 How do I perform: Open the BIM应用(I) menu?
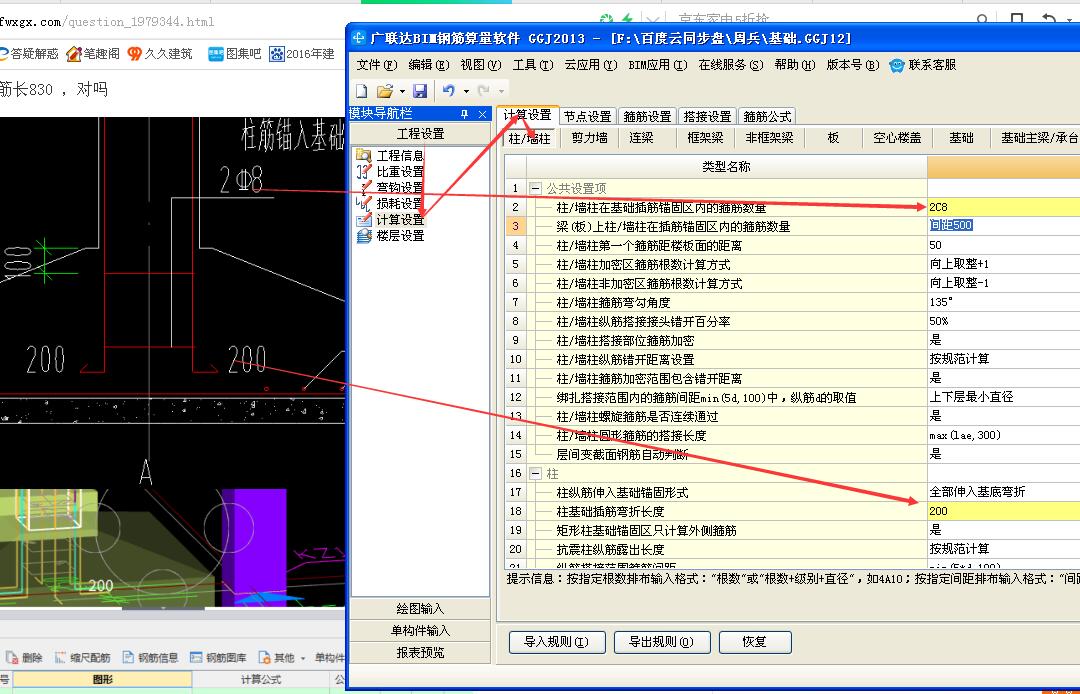coord(658,65)
